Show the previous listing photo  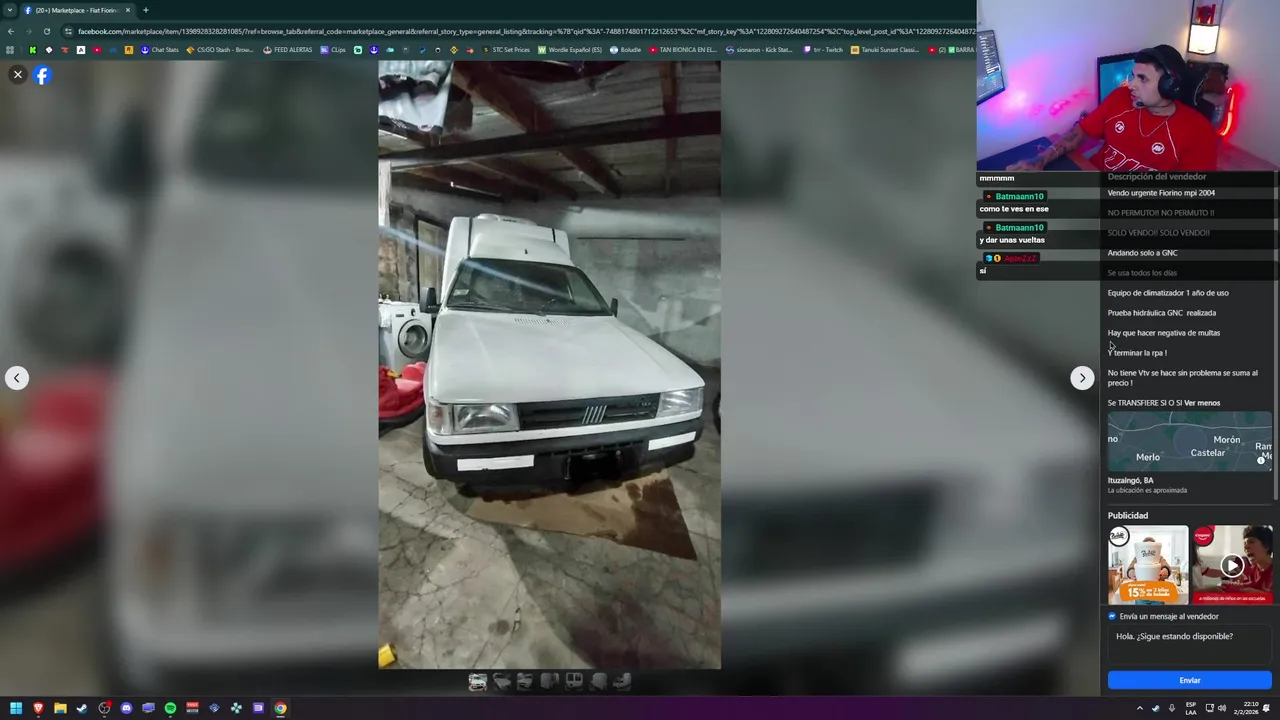[17, 378]
